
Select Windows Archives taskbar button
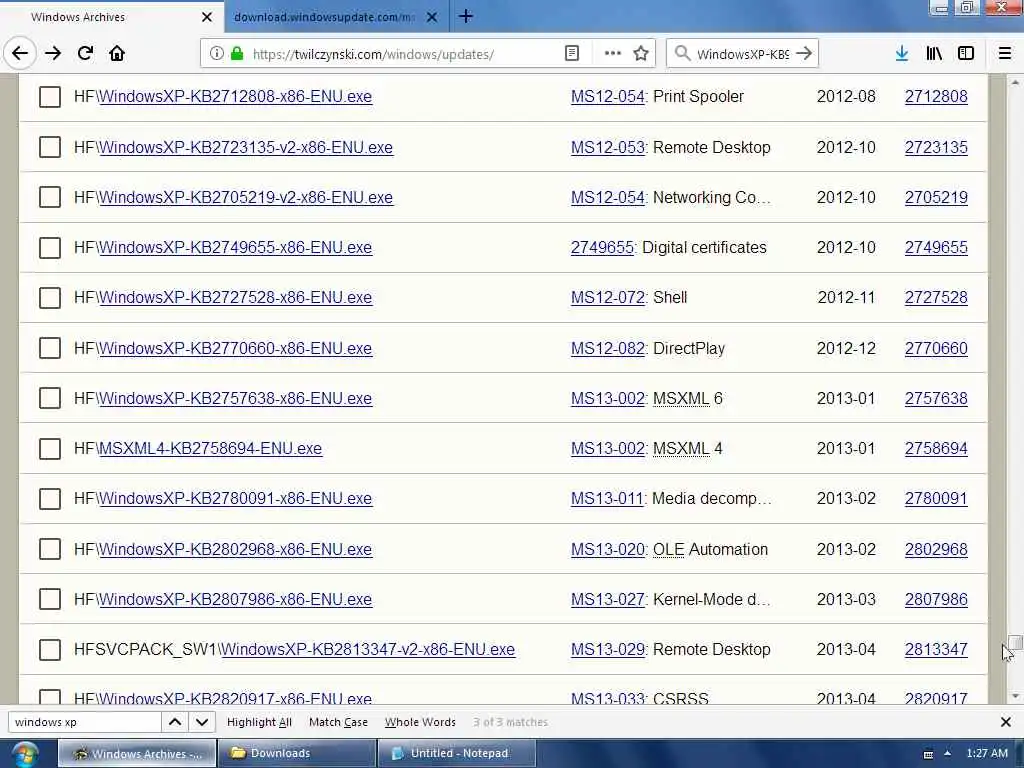[137, 754]
